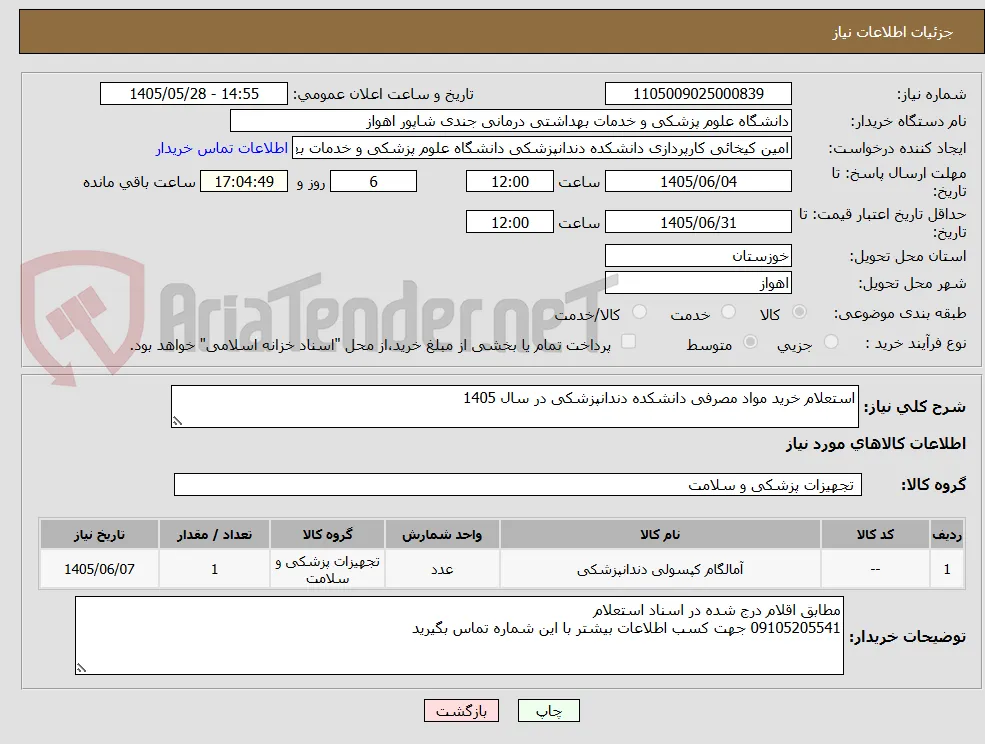Click the شماره نیاز number field

698,94
